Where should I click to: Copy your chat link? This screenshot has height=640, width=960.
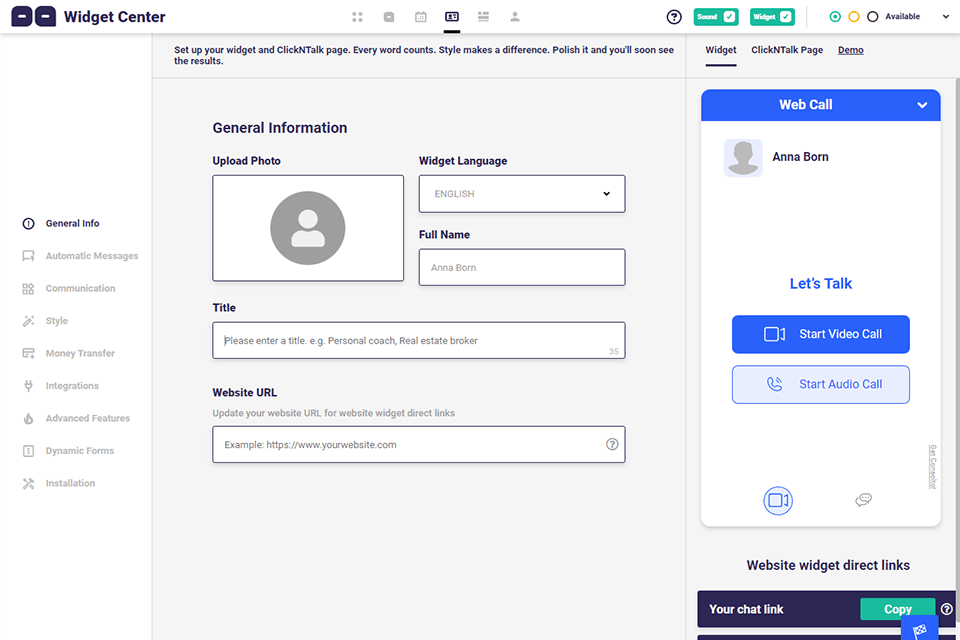click(x=898, y=609)
